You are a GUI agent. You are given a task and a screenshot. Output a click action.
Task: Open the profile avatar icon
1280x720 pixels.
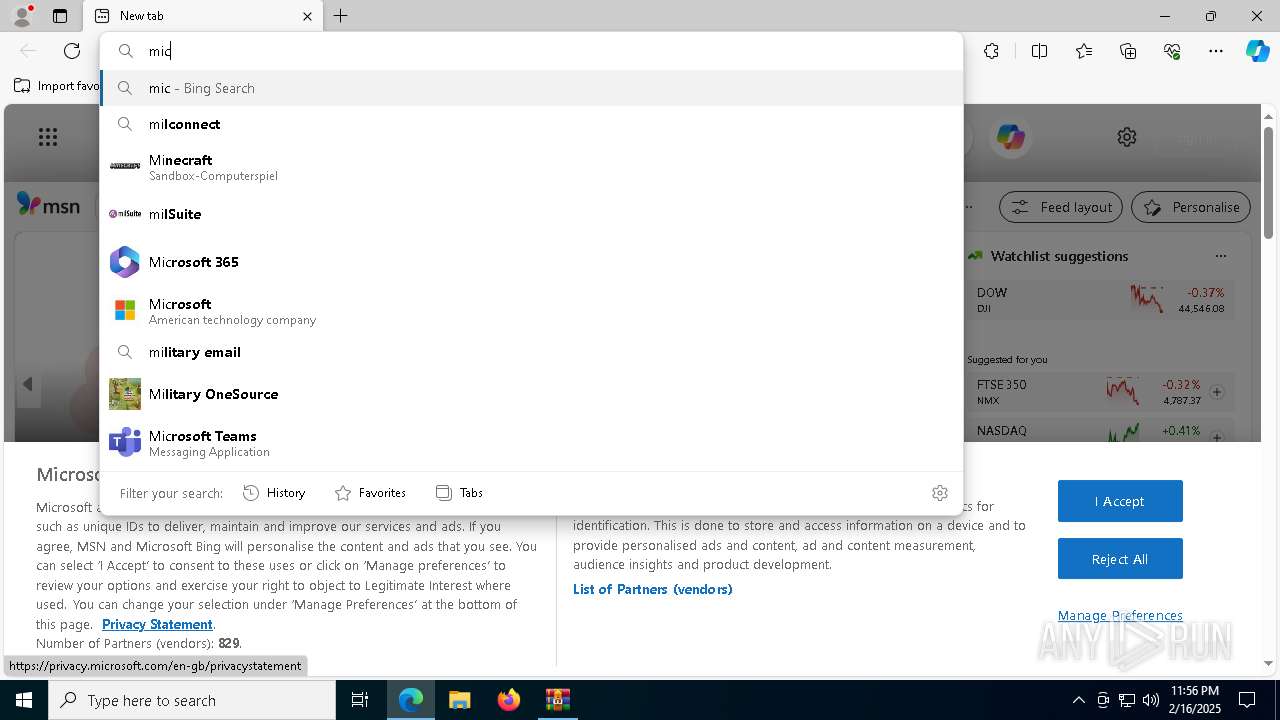(22, 16)
